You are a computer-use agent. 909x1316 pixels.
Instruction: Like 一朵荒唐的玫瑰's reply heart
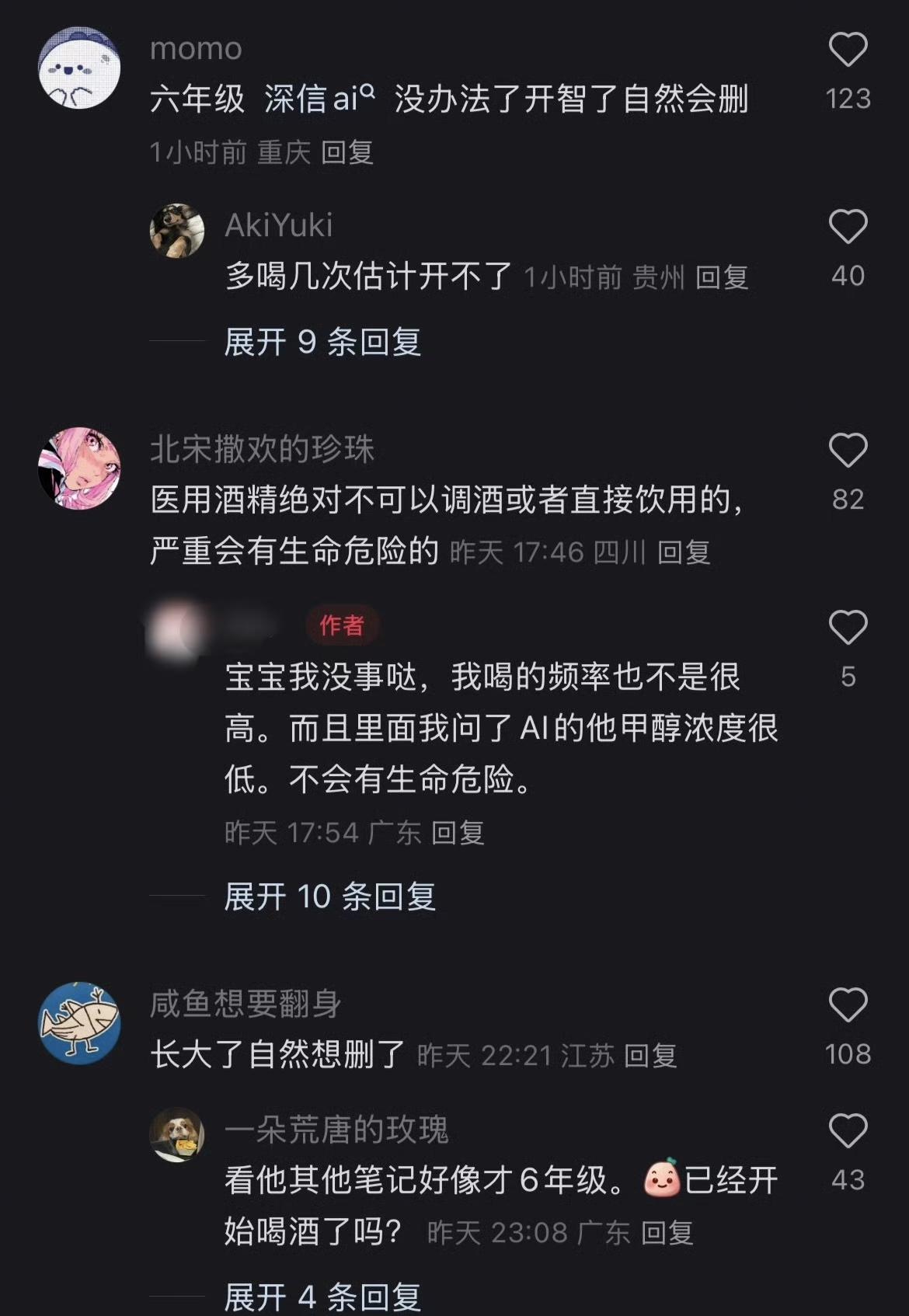click(848, 1131)
